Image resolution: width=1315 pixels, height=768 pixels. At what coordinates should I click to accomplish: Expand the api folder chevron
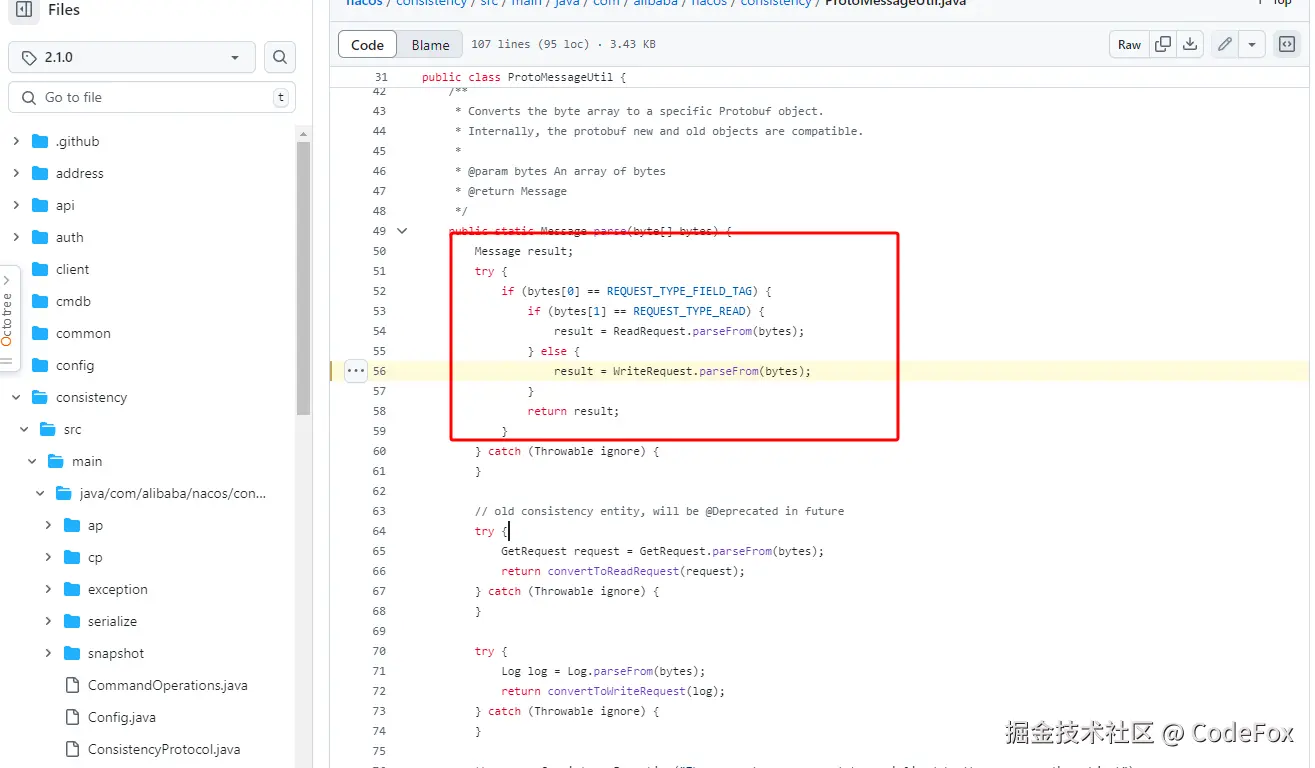point(16,205)
